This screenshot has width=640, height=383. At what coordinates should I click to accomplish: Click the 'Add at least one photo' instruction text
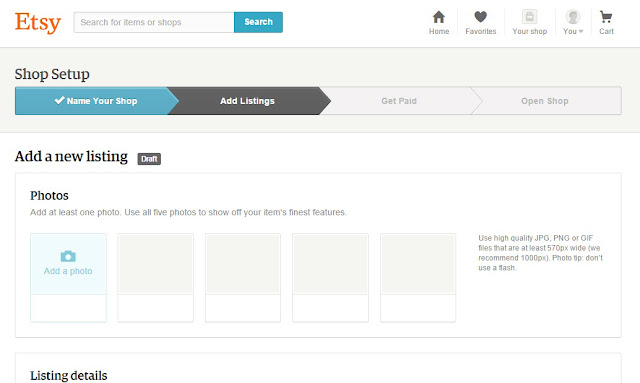[x=188, y=212]
